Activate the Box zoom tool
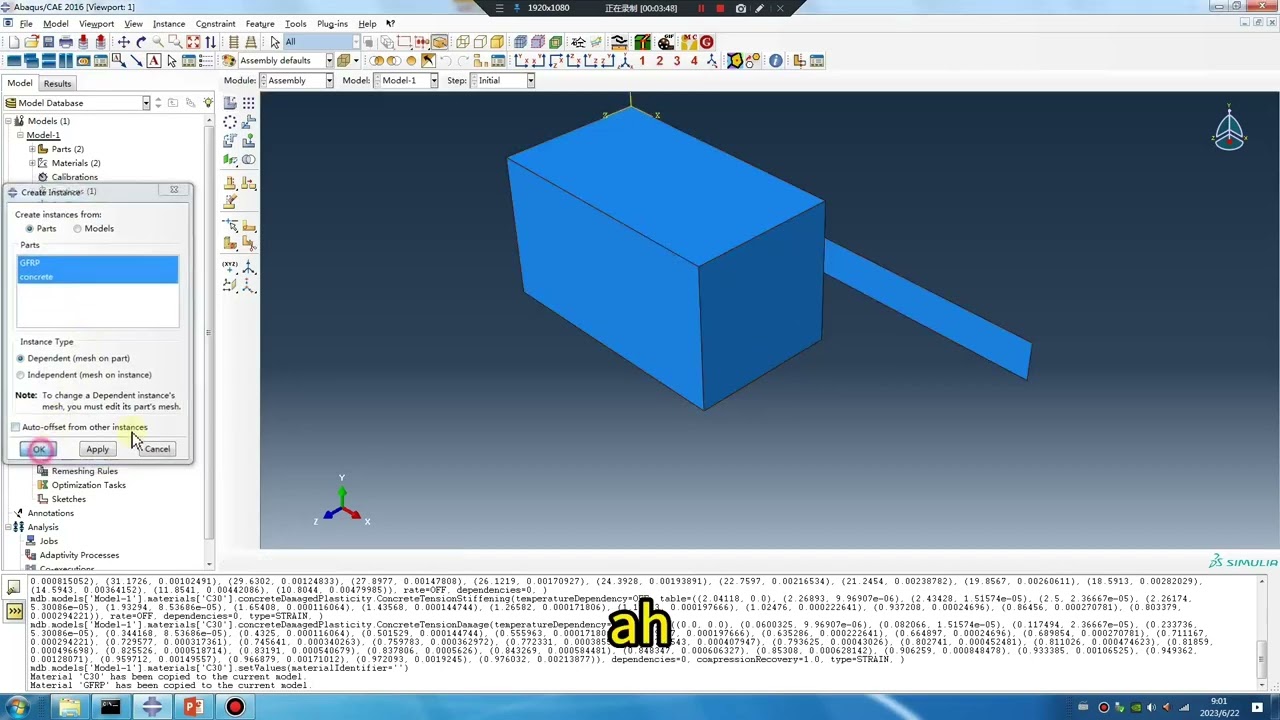The image size is (1280, 720). pyautogui.click(x=175, y=42)
